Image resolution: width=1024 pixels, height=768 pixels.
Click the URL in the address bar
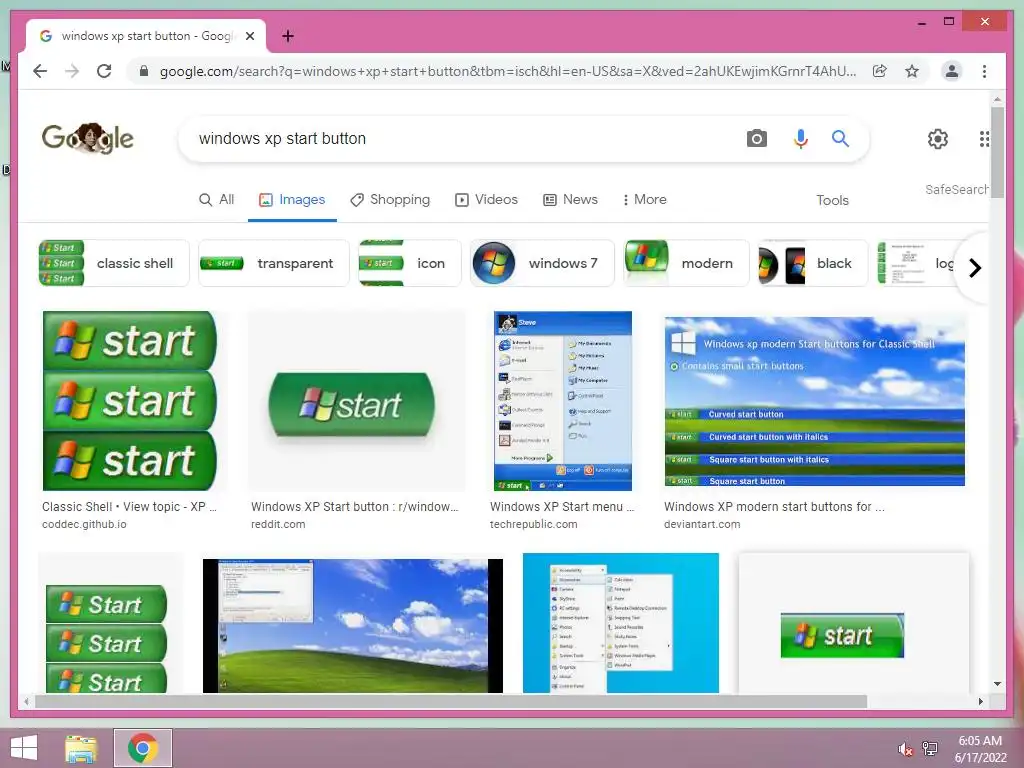click(x=507, y=71)
